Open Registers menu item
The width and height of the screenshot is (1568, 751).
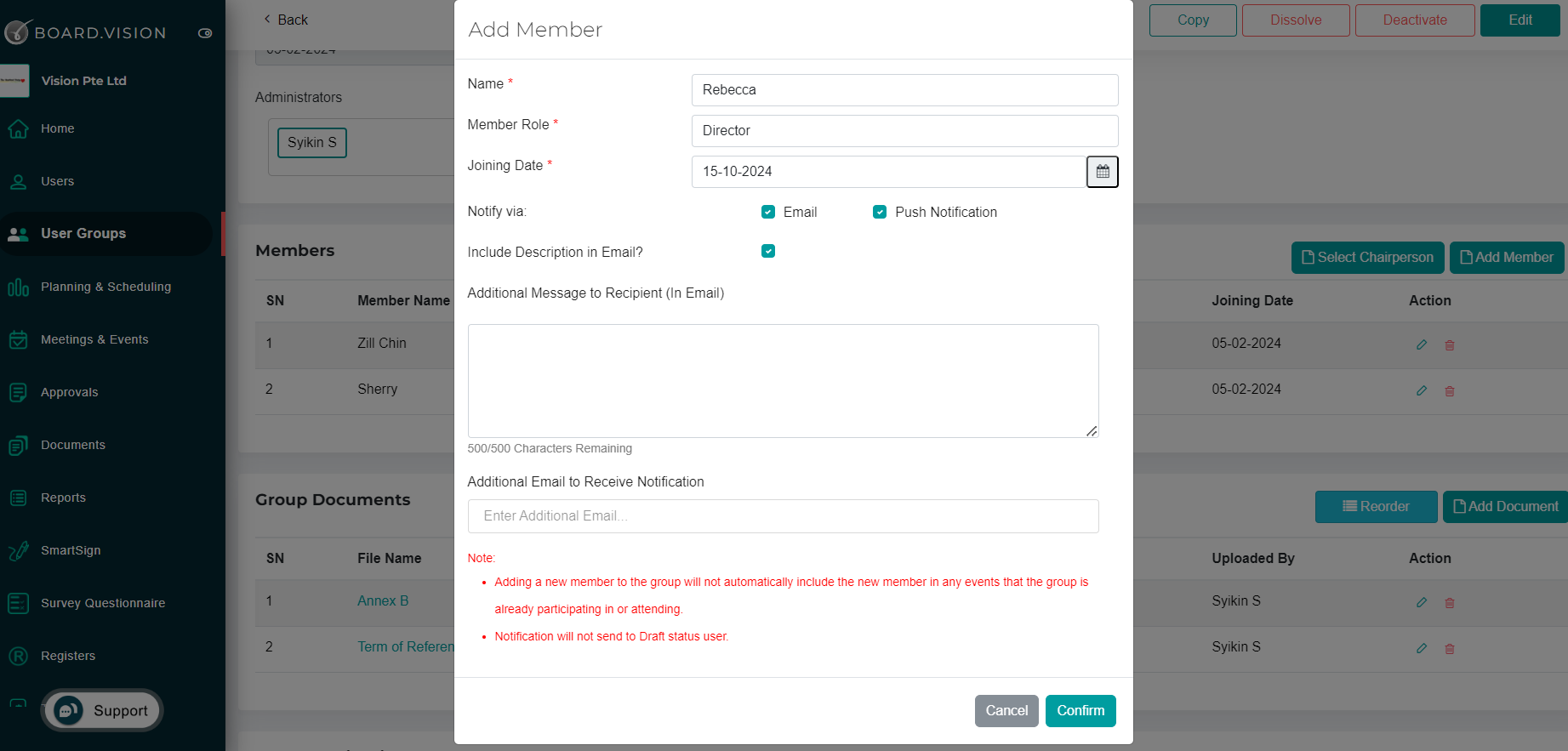click(68, 656)
